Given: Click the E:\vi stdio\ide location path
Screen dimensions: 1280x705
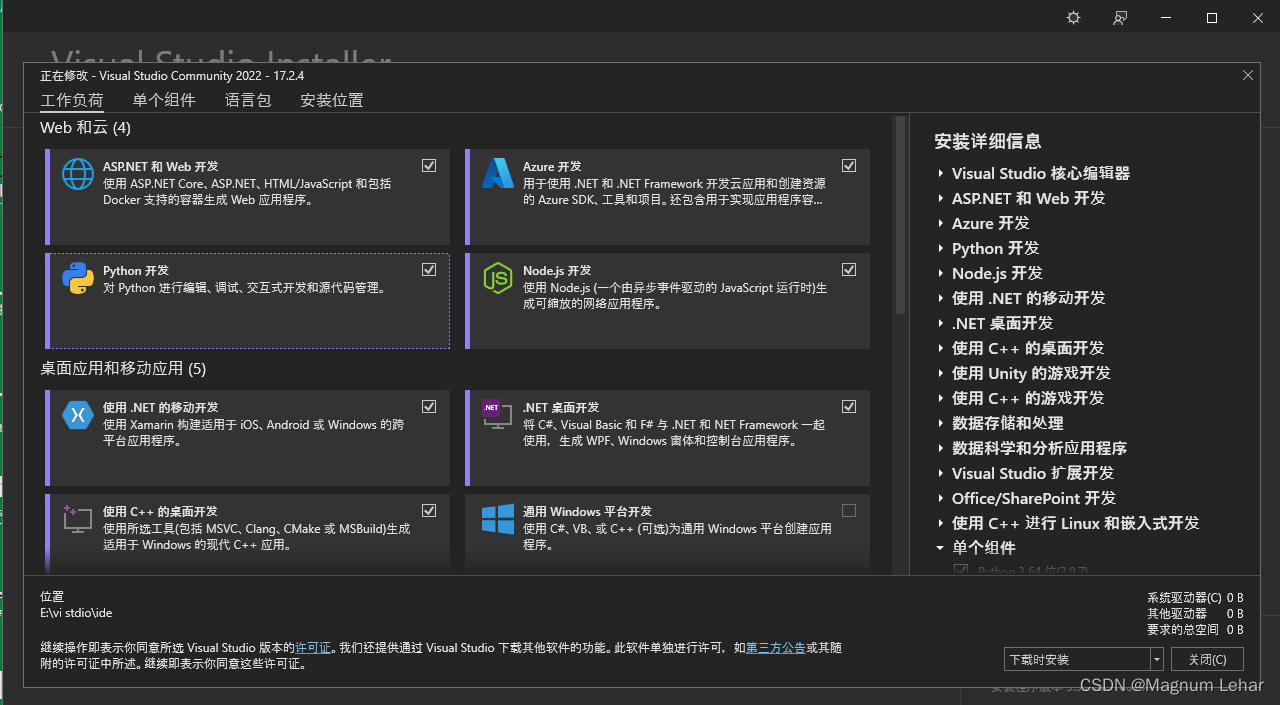Looking at the screenshot, I should pos(76,612).
